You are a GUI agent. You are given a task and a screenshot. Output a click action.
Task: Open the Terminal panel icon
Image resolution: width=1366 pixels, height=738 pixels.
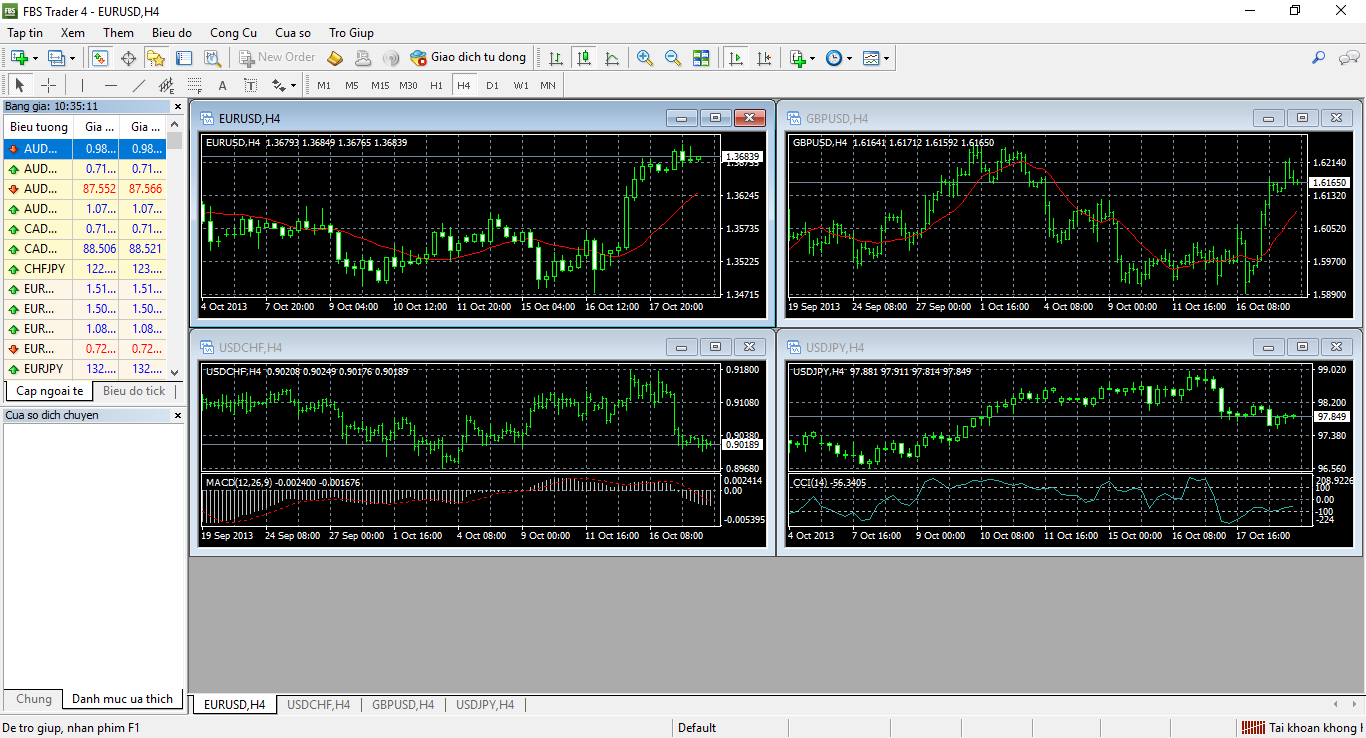(x=184, y=58)
